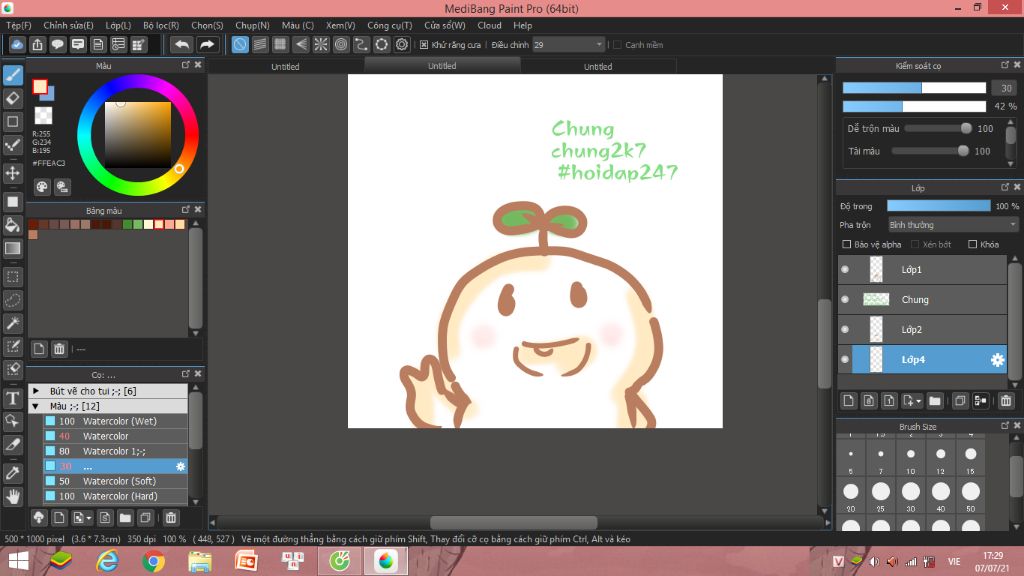This screenshot has height=576, width=1024.
Task: Toggle the Cạnh mềm checkbox
Action: click(x=617, y=44)
